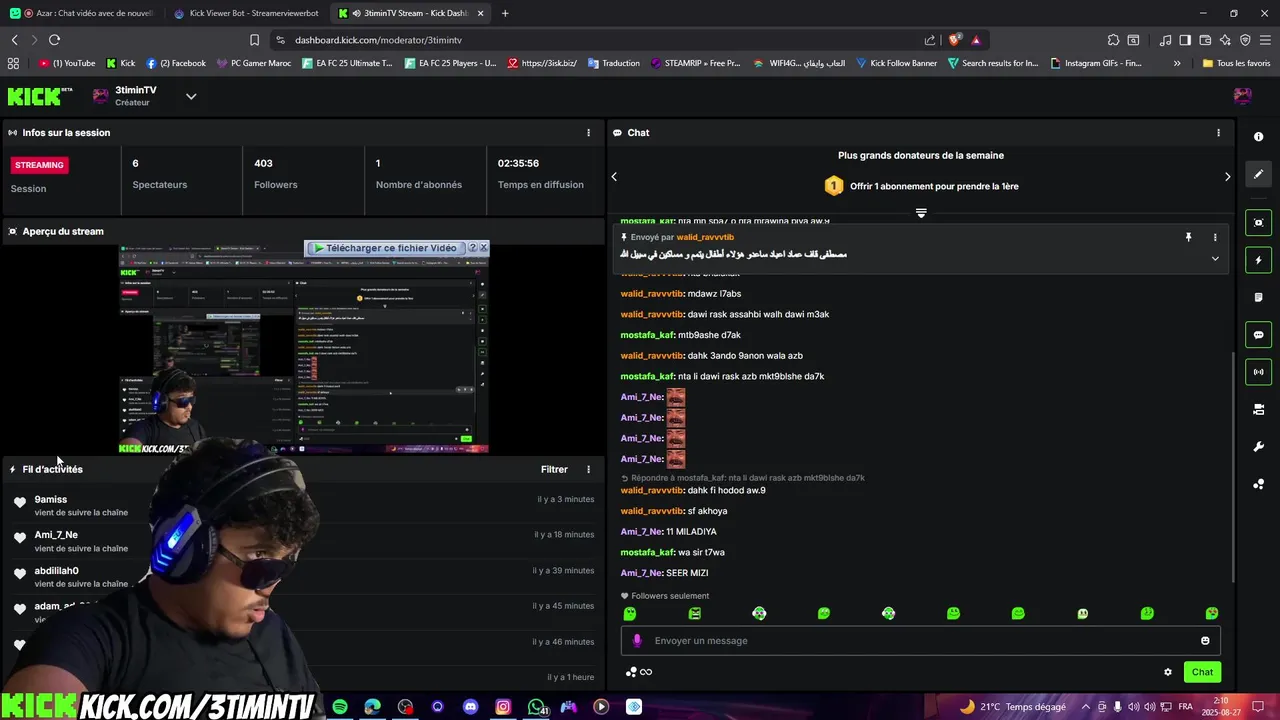Screen dimensions: 1280x720
Task: Click the heart icon beside 9amiss
Action: (20, 502)
